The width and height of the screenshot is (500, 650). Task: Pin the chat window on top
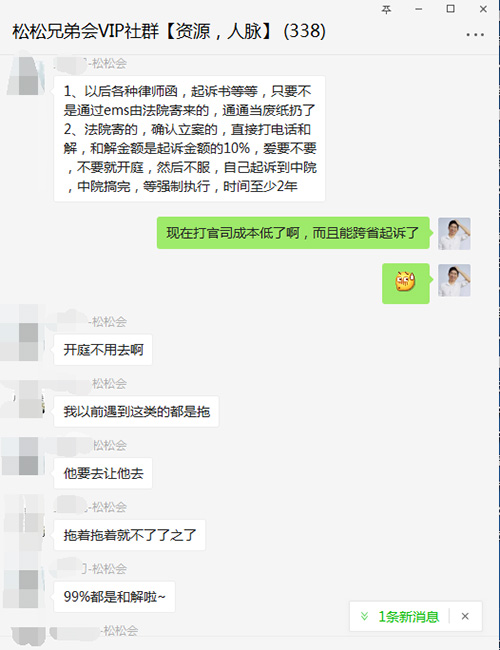click(386, 9)
